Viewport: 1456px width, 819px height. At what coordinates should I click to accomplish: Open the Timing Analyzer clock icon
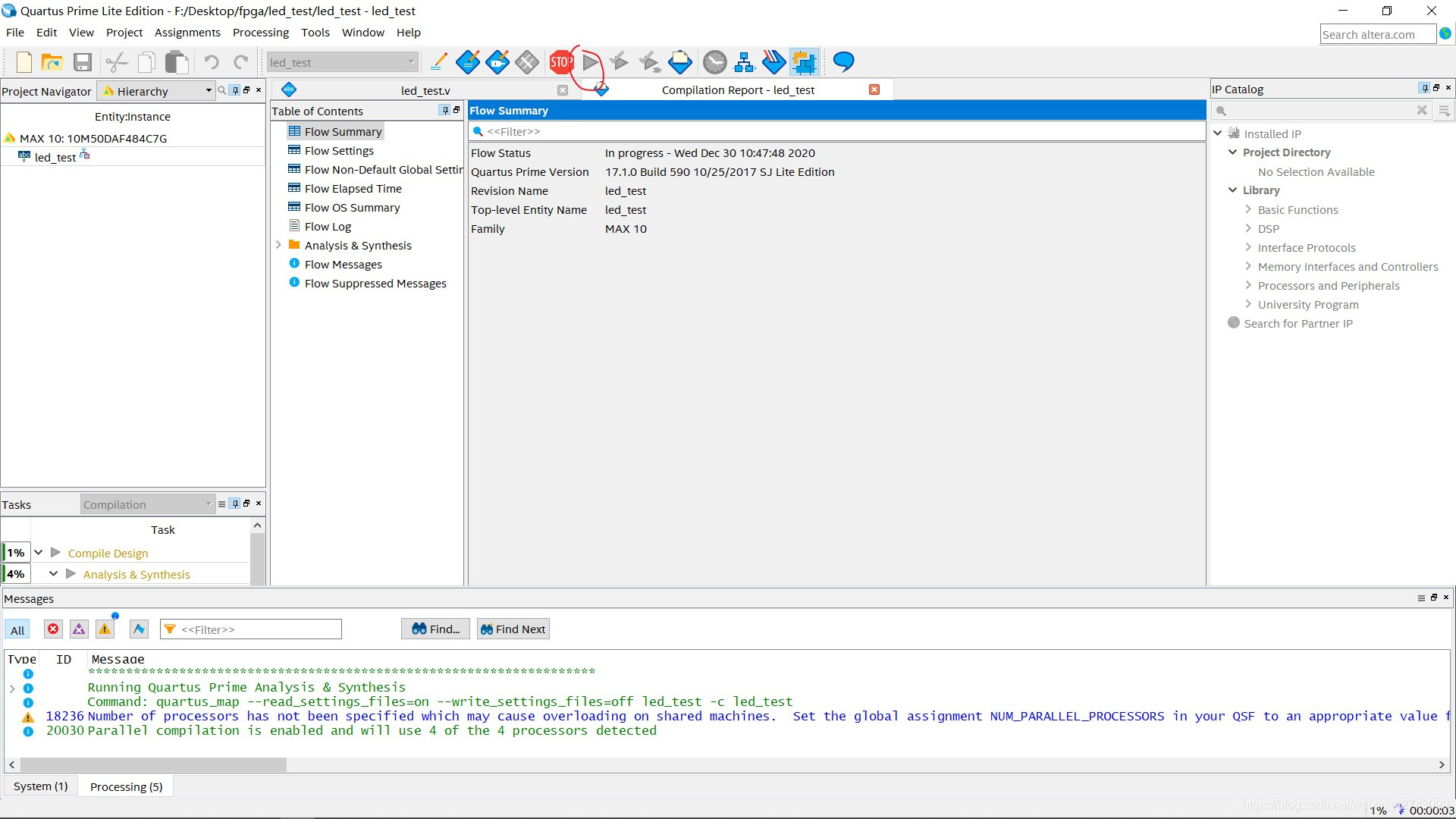(714, 62)
